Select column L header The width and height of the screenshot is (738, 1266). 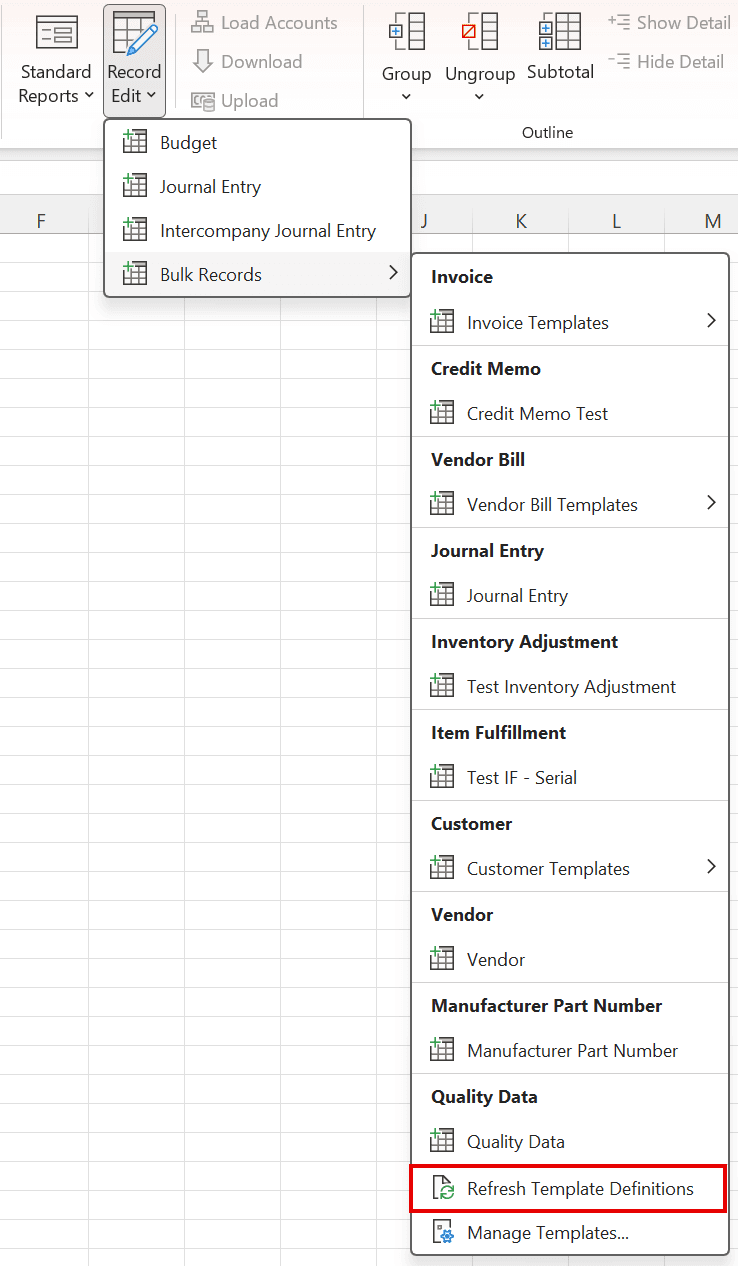pos(616,221)
